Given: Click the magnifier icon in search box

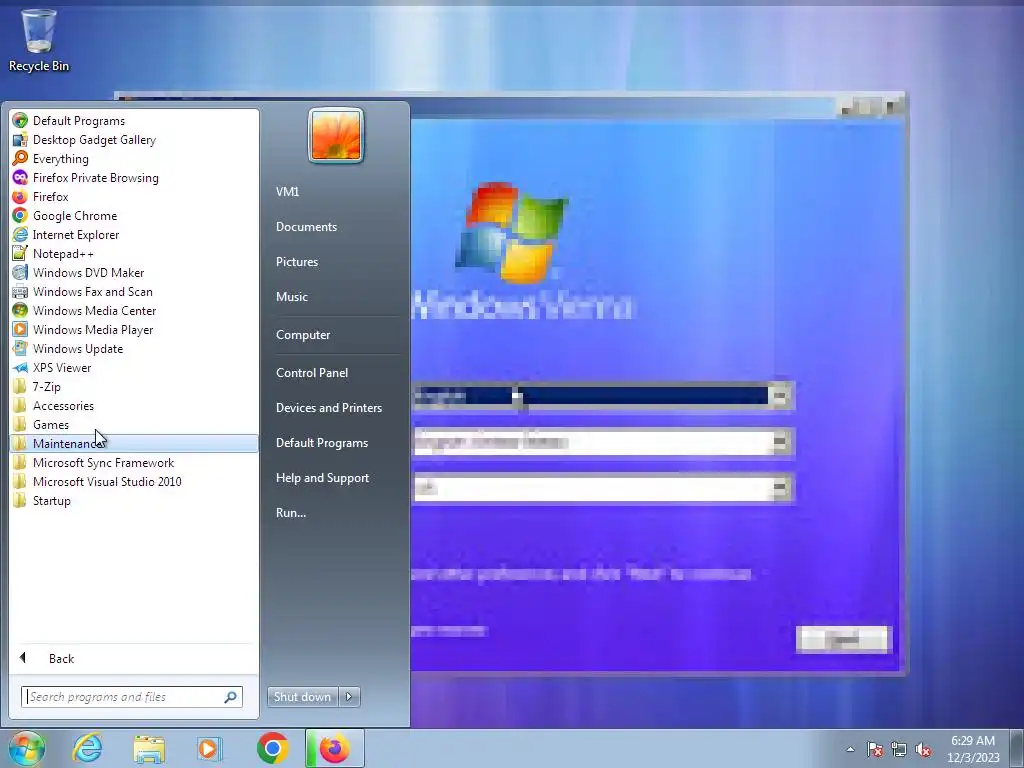Looking at the screenshot, I should pos(231,697).
